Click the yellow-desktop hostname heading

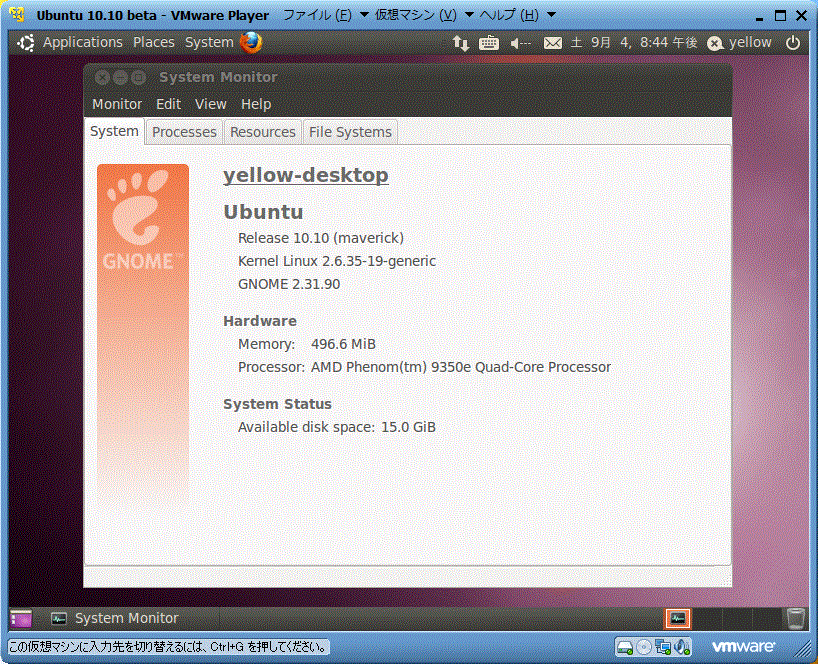coord(306,175)
